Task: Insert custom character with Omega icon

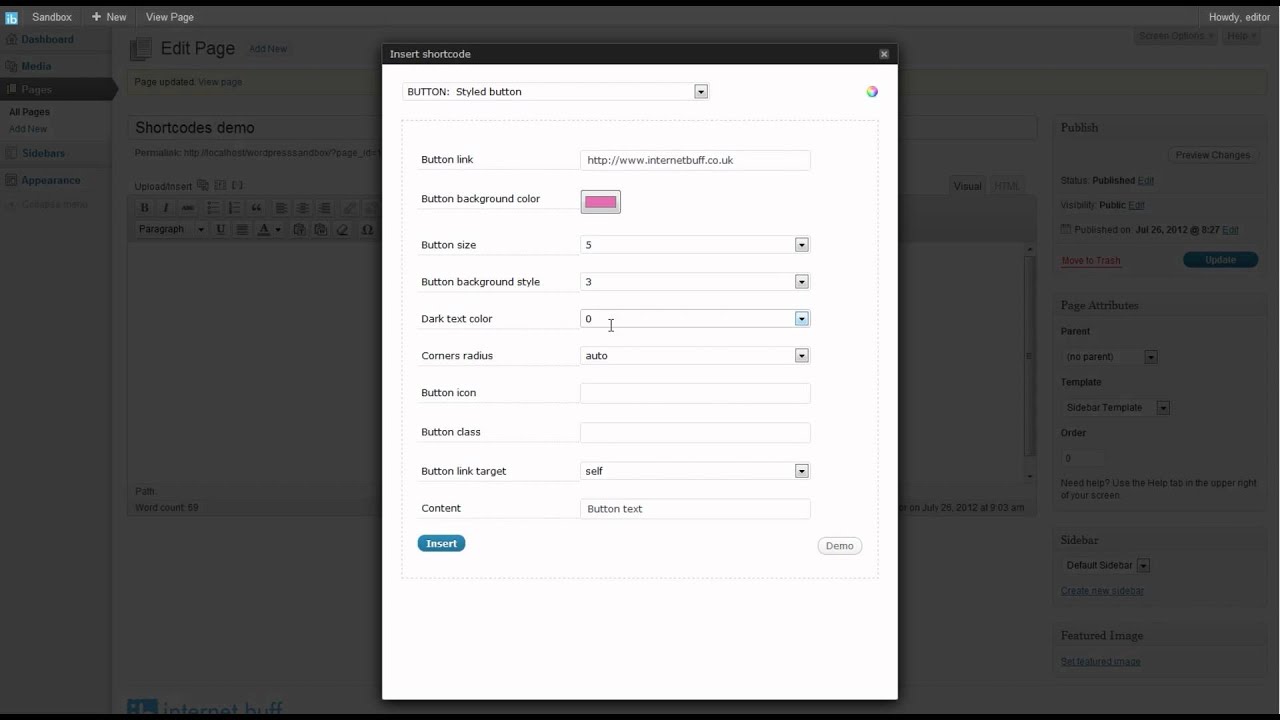Action: (x=367, y=229)
